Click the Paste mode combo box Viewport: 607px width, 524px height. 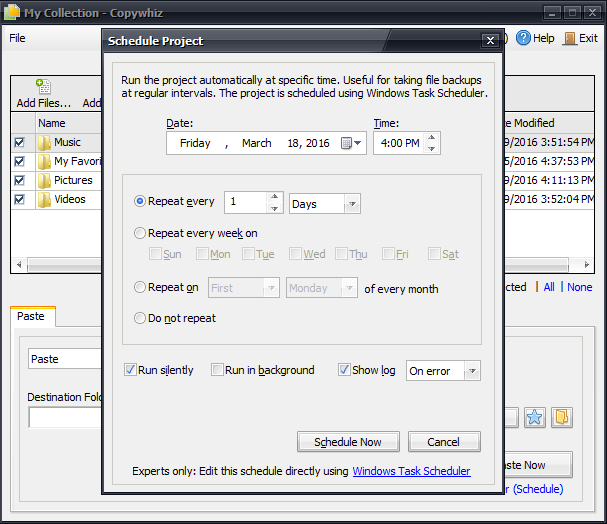pyautogui.click(x=65, y=359)
